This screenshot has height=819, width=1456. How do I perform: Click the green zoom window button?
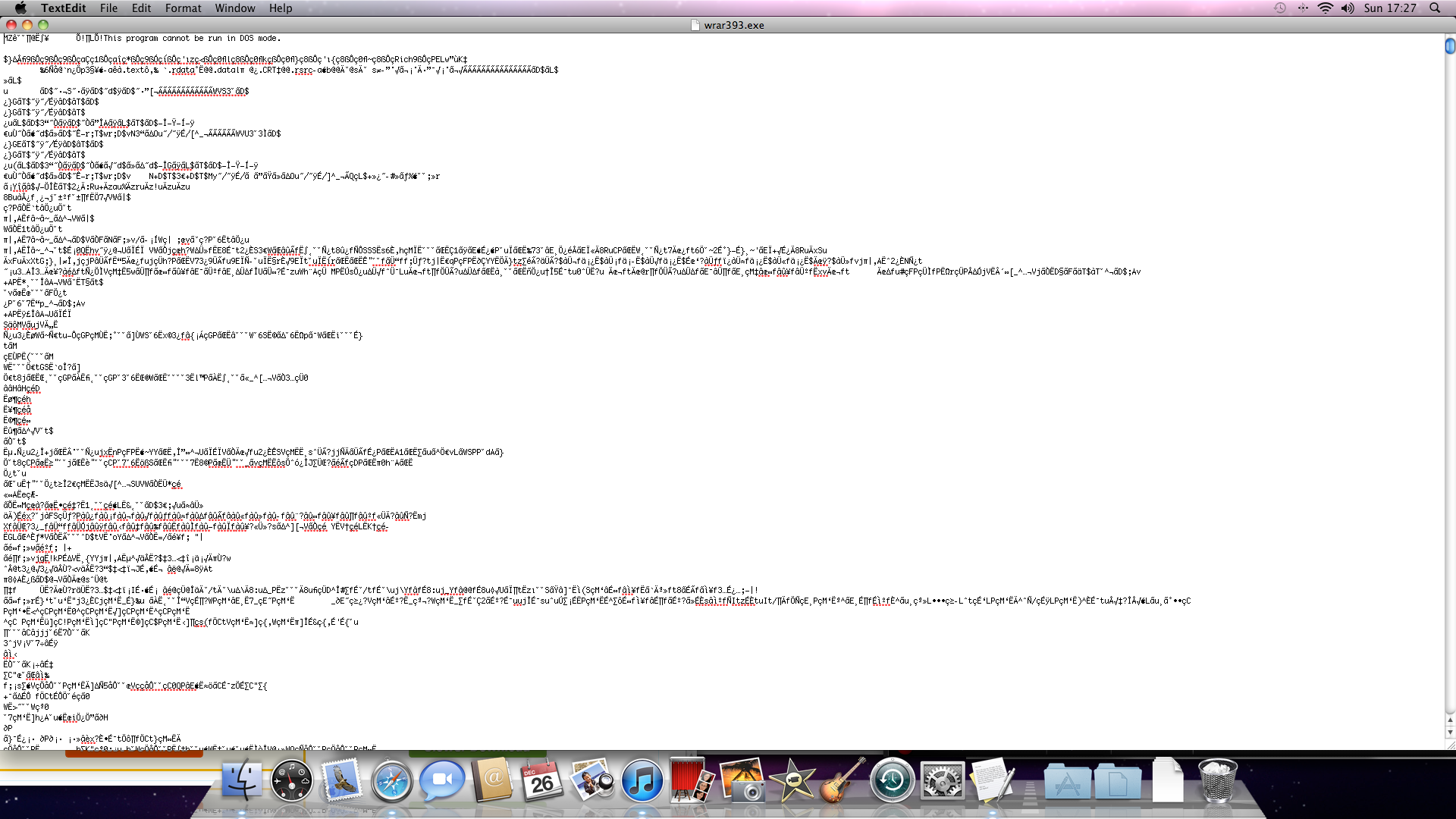point(43,25)
